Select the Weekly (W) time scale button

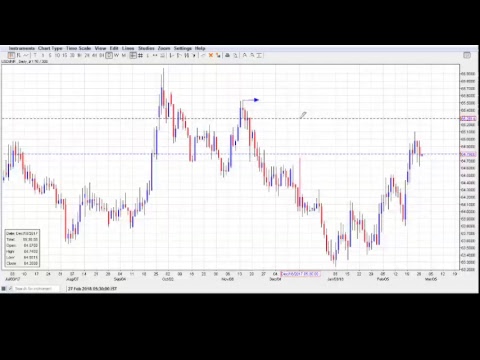(x=116, y=55)
